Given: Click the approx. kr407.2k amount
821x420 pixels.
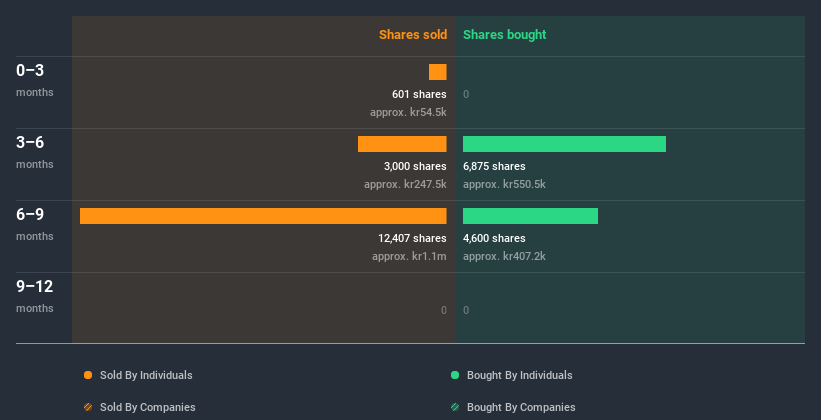Looking at the screenshot, I should point(504,256).
